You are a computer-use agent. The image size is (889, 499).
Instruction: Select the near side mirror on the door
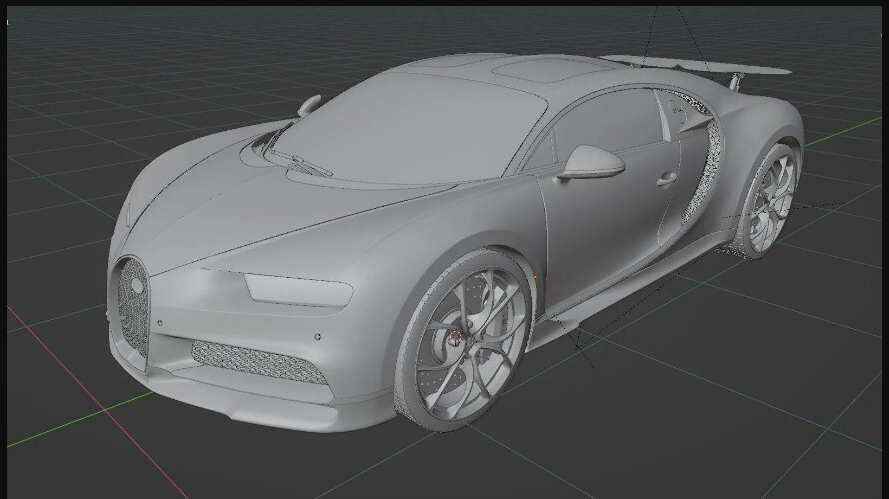(591, 163)
